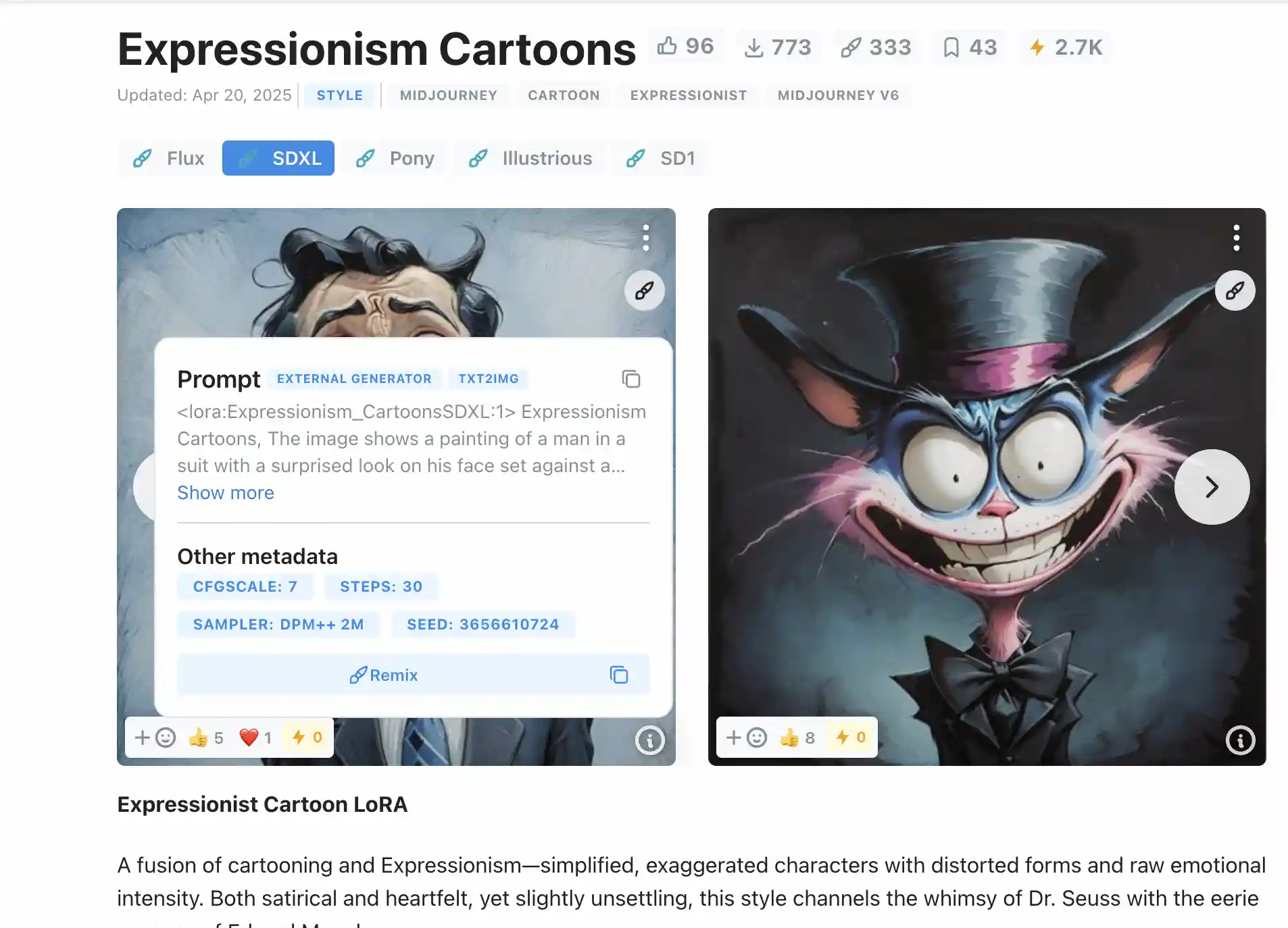Click the Remix button
The width and height of the screenshot is (1288, 928).
click(x=384, y=675)
